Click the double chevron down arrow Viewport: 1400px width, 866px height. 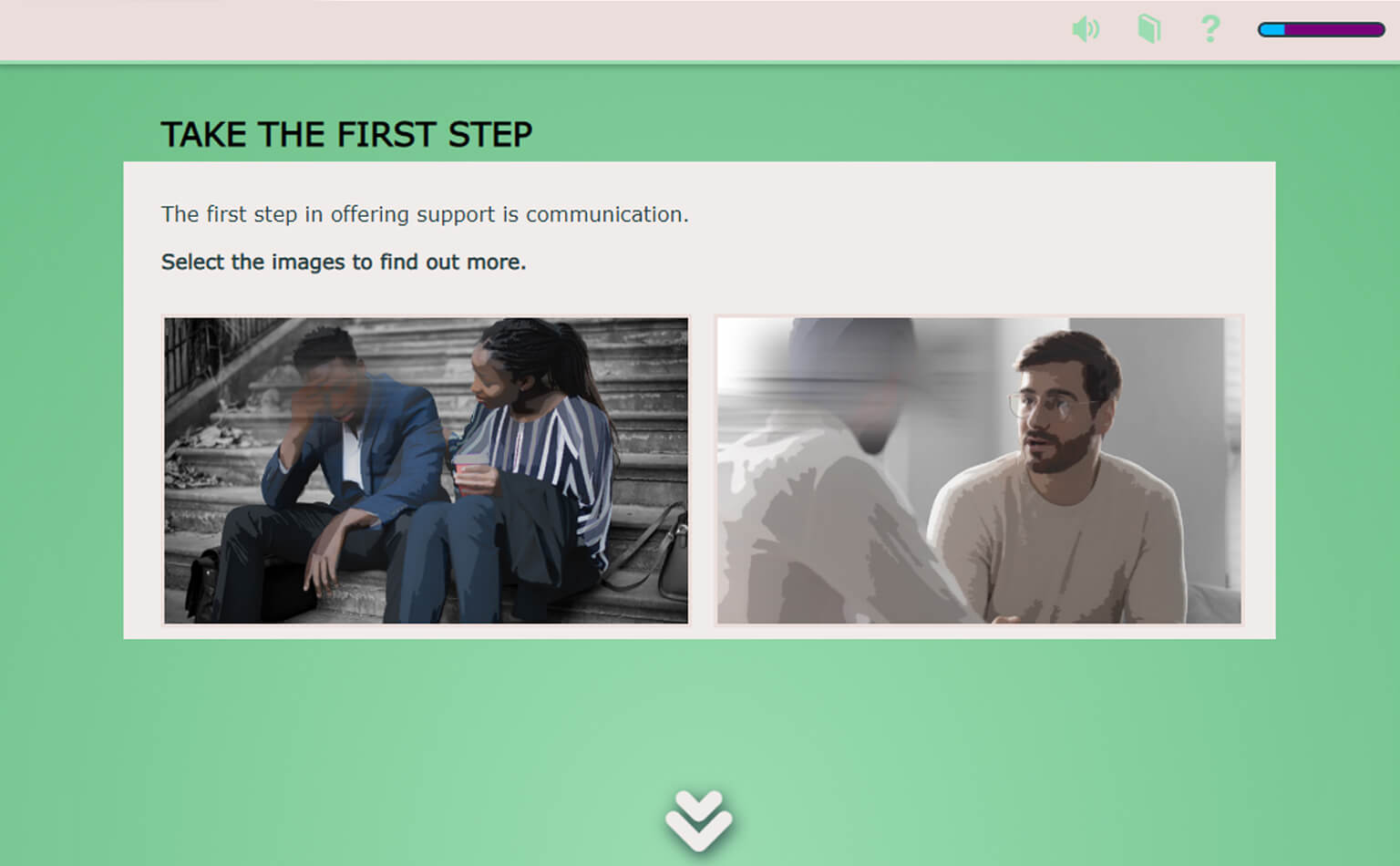tap(698, 820)
